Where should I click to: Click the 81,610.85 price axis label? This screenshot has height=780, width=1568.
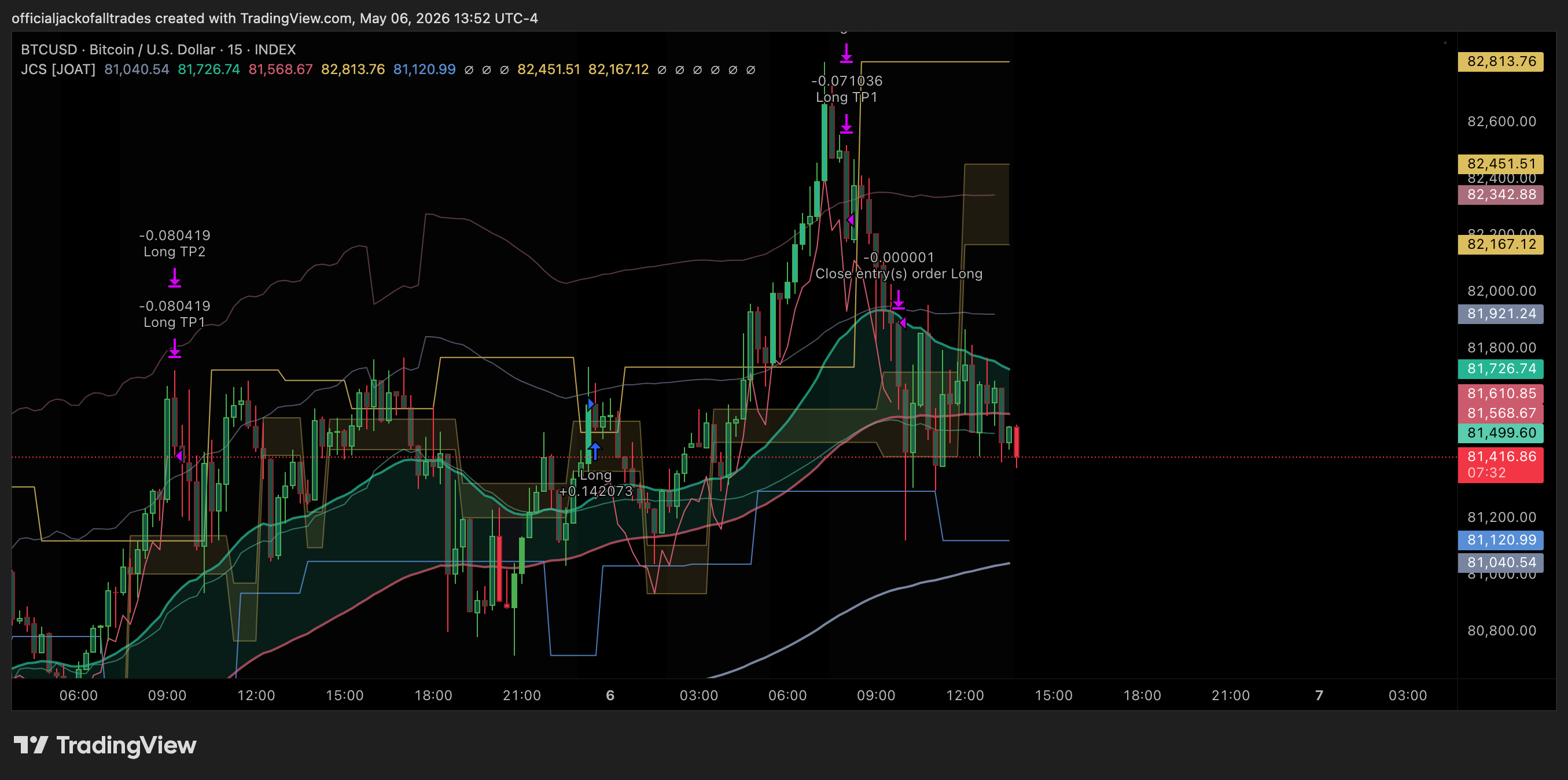click(x=1500, y=394)
